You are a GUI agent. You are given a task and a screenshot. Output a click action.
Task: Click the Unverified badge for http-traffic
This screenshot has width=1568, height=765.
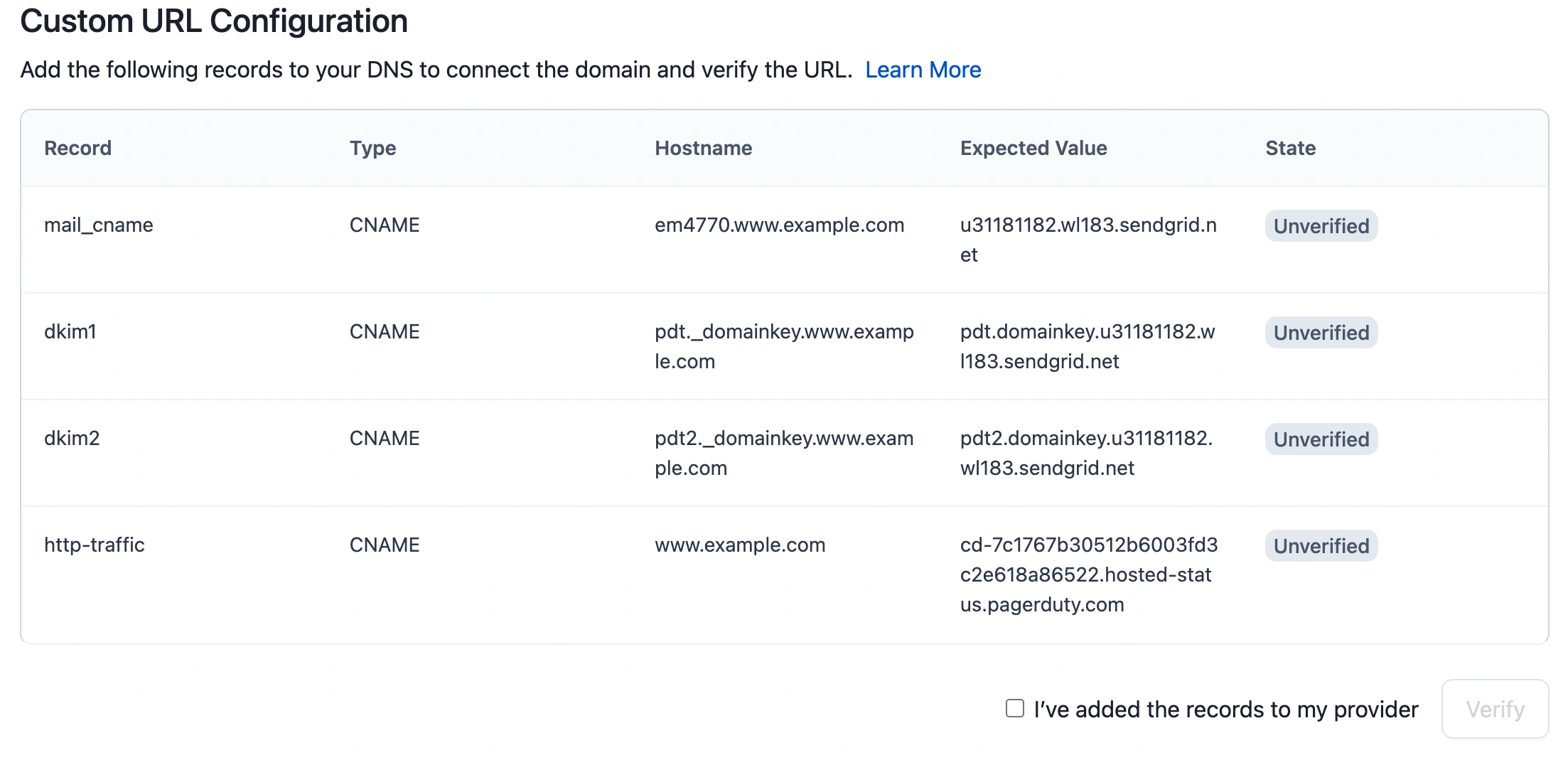coord(1321,546)
